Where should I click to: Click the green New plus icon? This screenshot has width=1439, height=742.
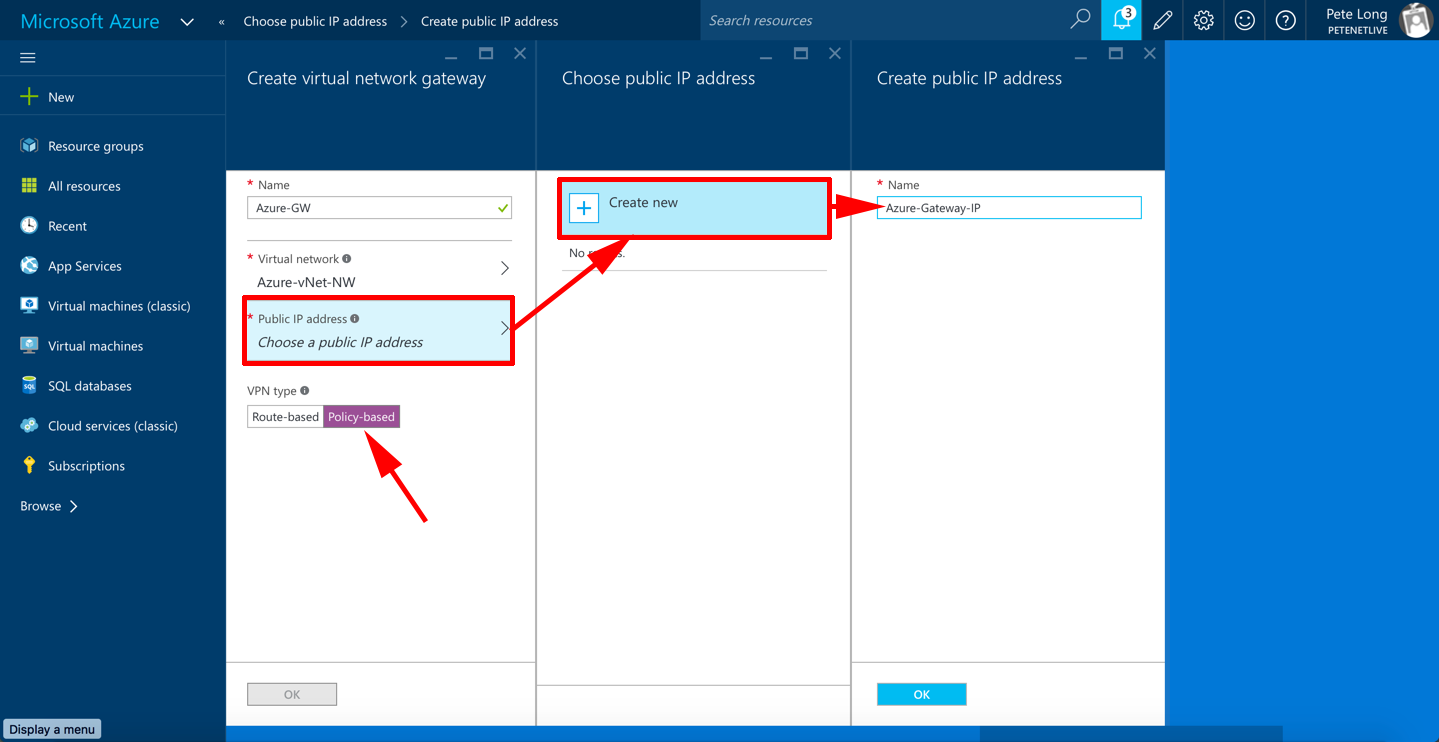pos(29,97)
